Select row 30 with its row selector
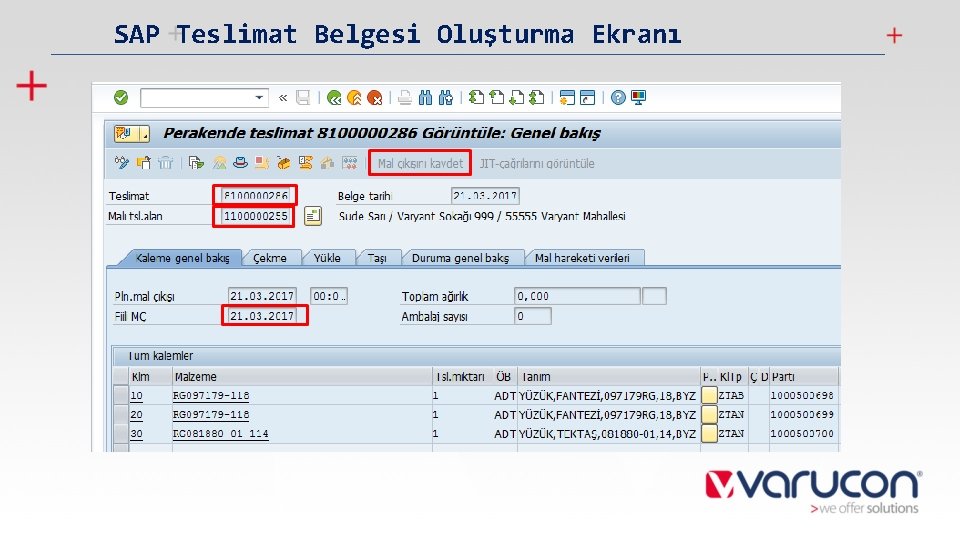This screenshot has height=540, width=960. 121,433
